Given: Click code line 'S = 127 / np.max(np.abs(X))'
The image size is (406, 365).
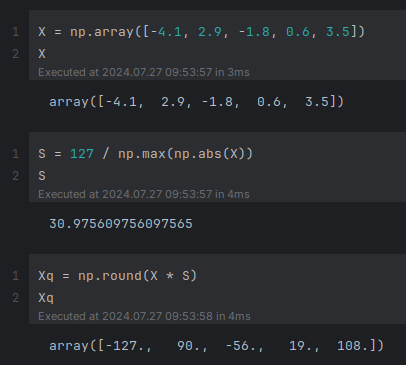Looking at the screenshot, I should pyautogui.click(x=146, y=154).
